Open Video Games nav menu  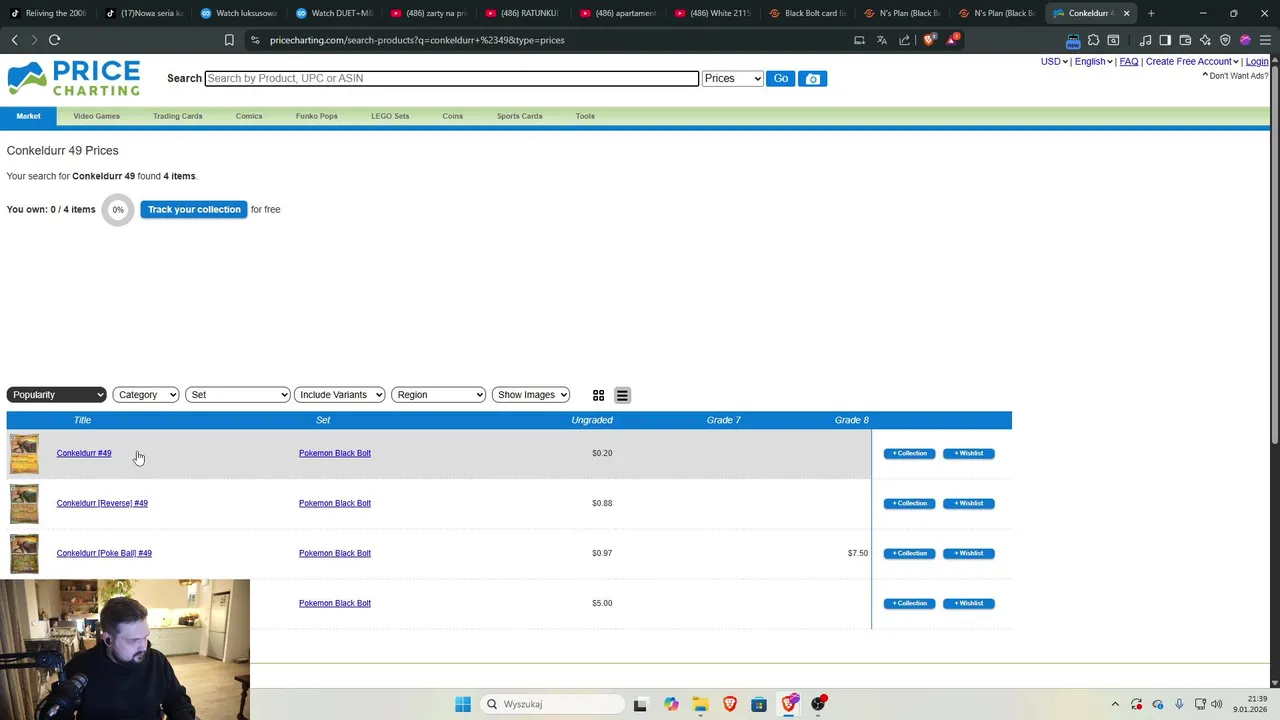coord(96,116)
